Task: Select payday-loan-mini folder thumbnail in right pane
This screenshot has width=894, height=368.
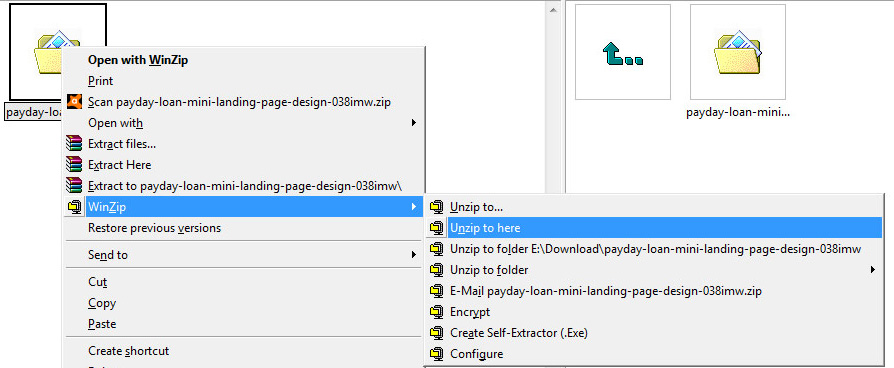Action: pos(738,52)
